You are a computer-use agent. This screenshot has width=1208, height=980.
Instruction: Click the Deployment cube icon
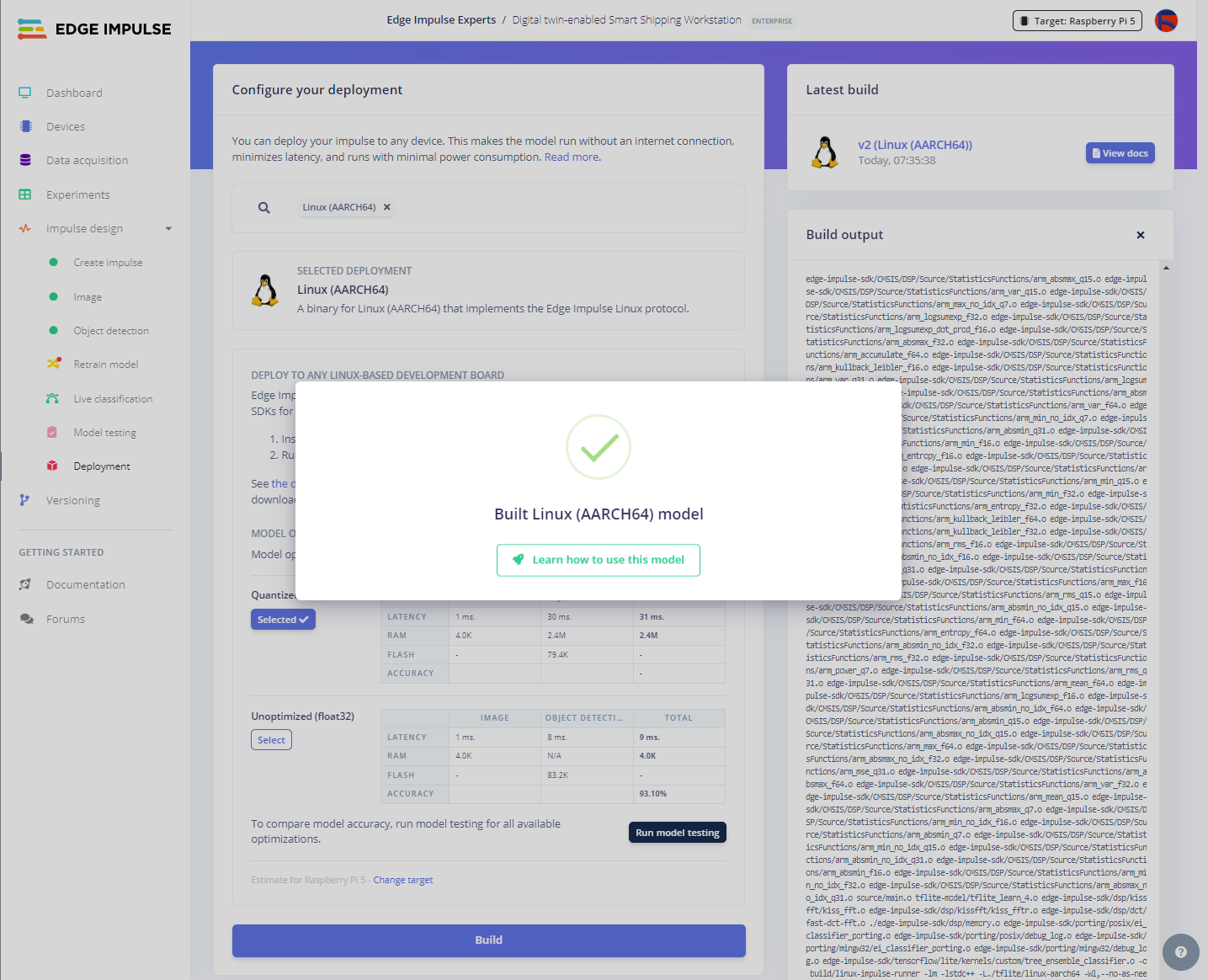click(x=52, y=466)
